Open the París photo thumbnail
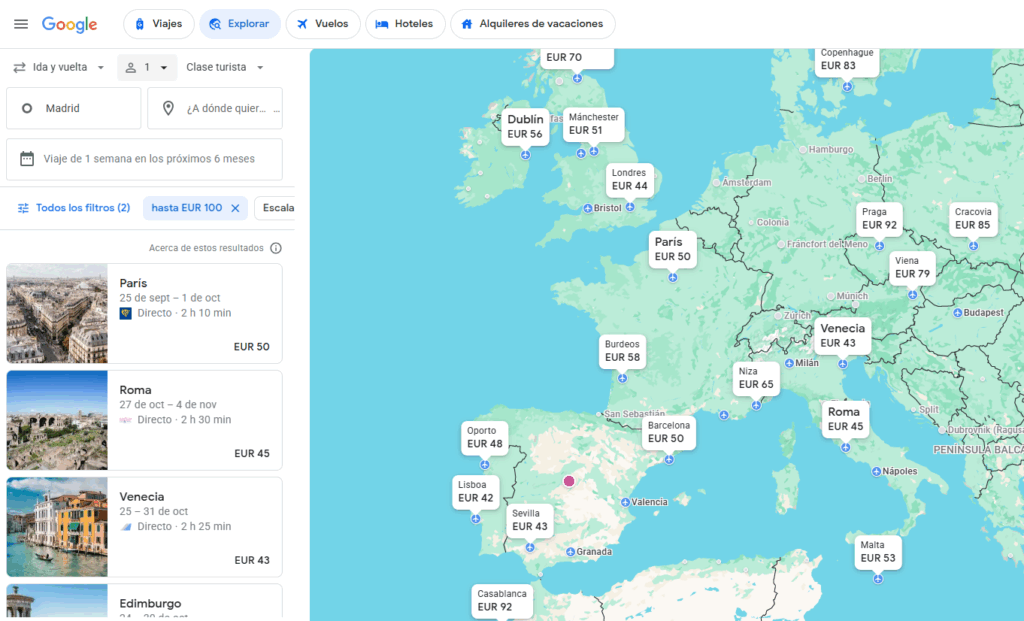 click(x=57, y=313)
